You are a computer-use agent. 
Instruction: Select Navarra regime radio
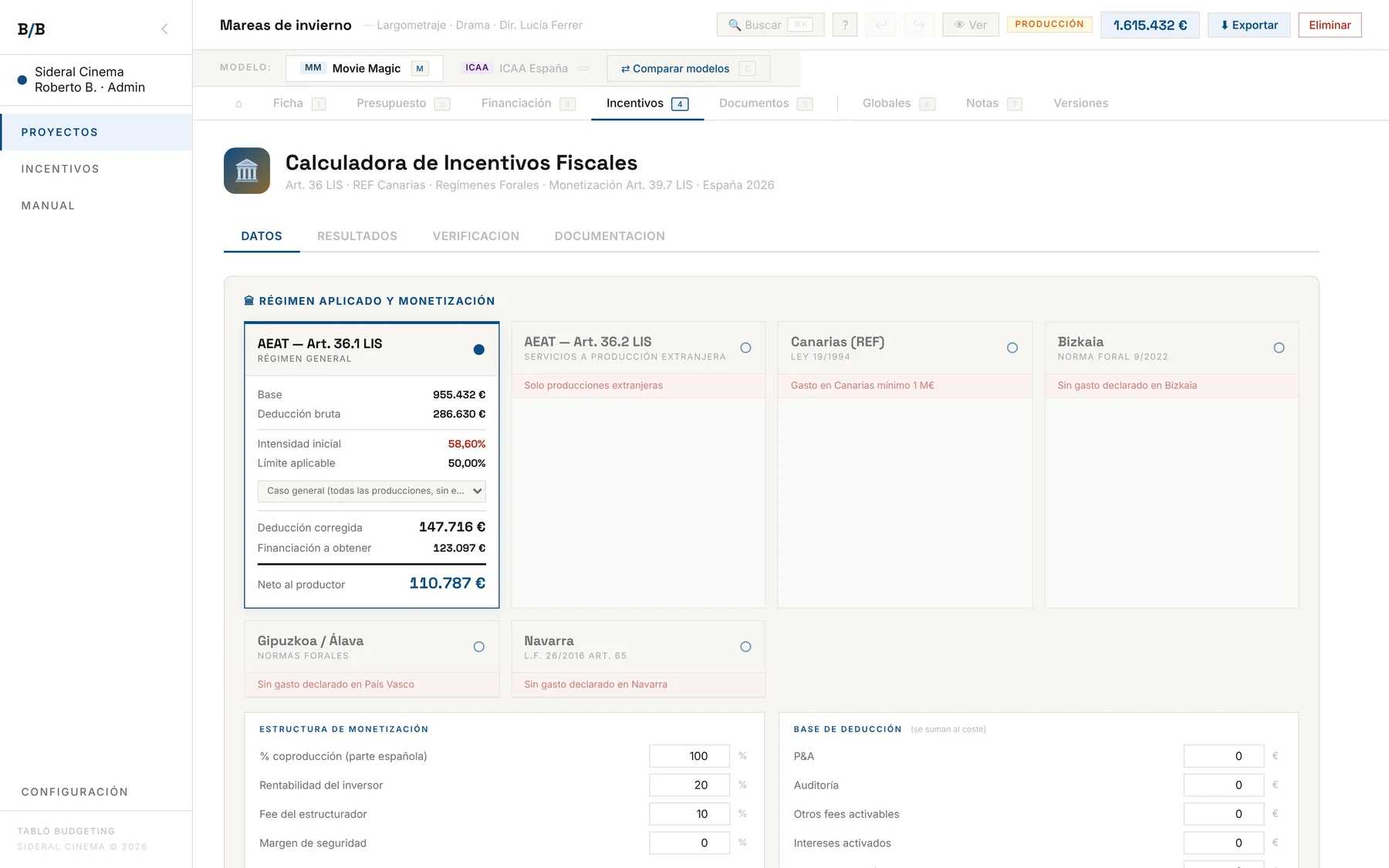pyautogui.click(x=745, y=647)
